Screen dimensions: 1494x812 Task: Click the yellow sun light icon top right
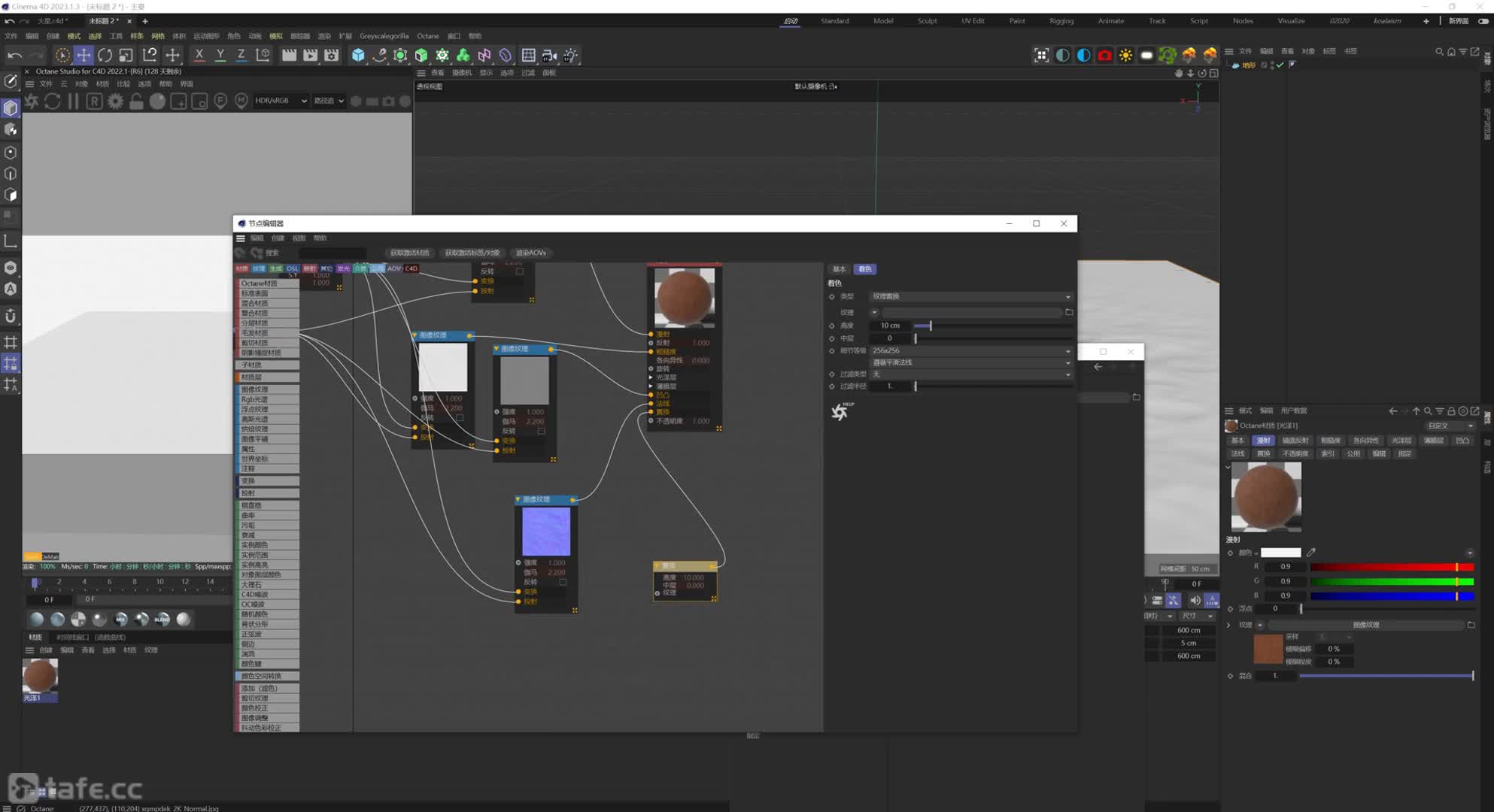[x=1125, y=55]
